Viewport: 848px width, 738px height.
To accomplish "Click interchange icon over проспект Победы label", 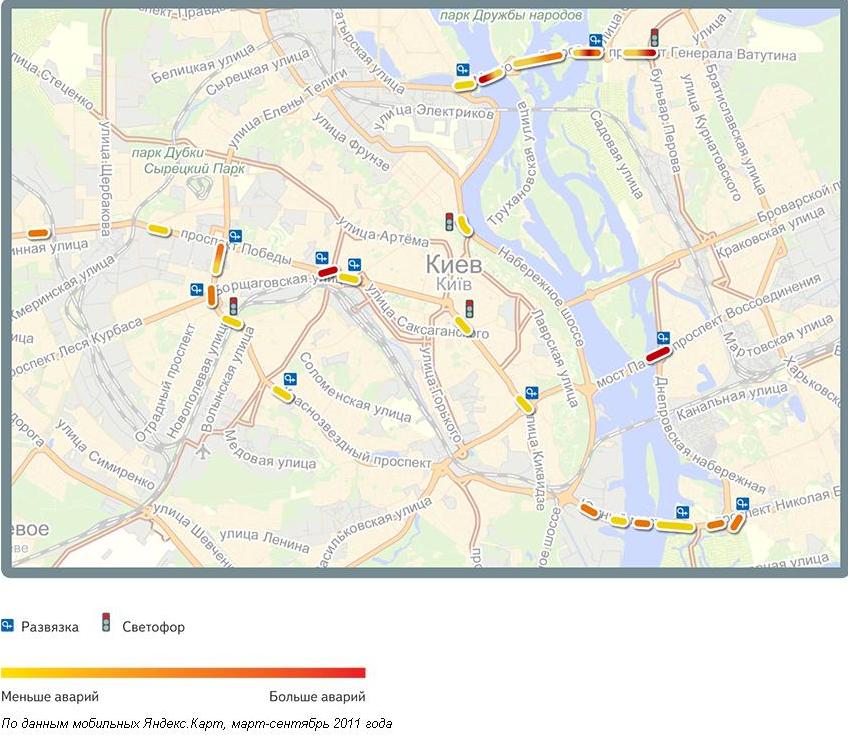I will [235, 236].
